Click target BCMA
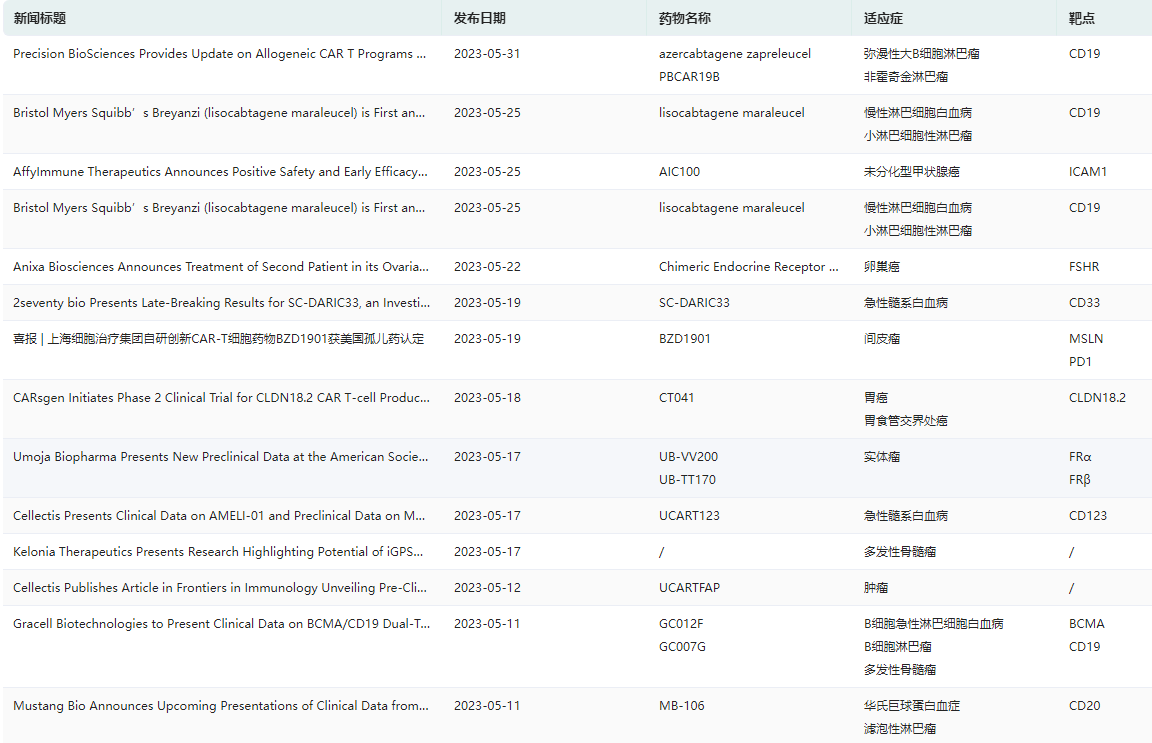The width and height of the screenshot is (1152, 743). [x=1087, y=624]
